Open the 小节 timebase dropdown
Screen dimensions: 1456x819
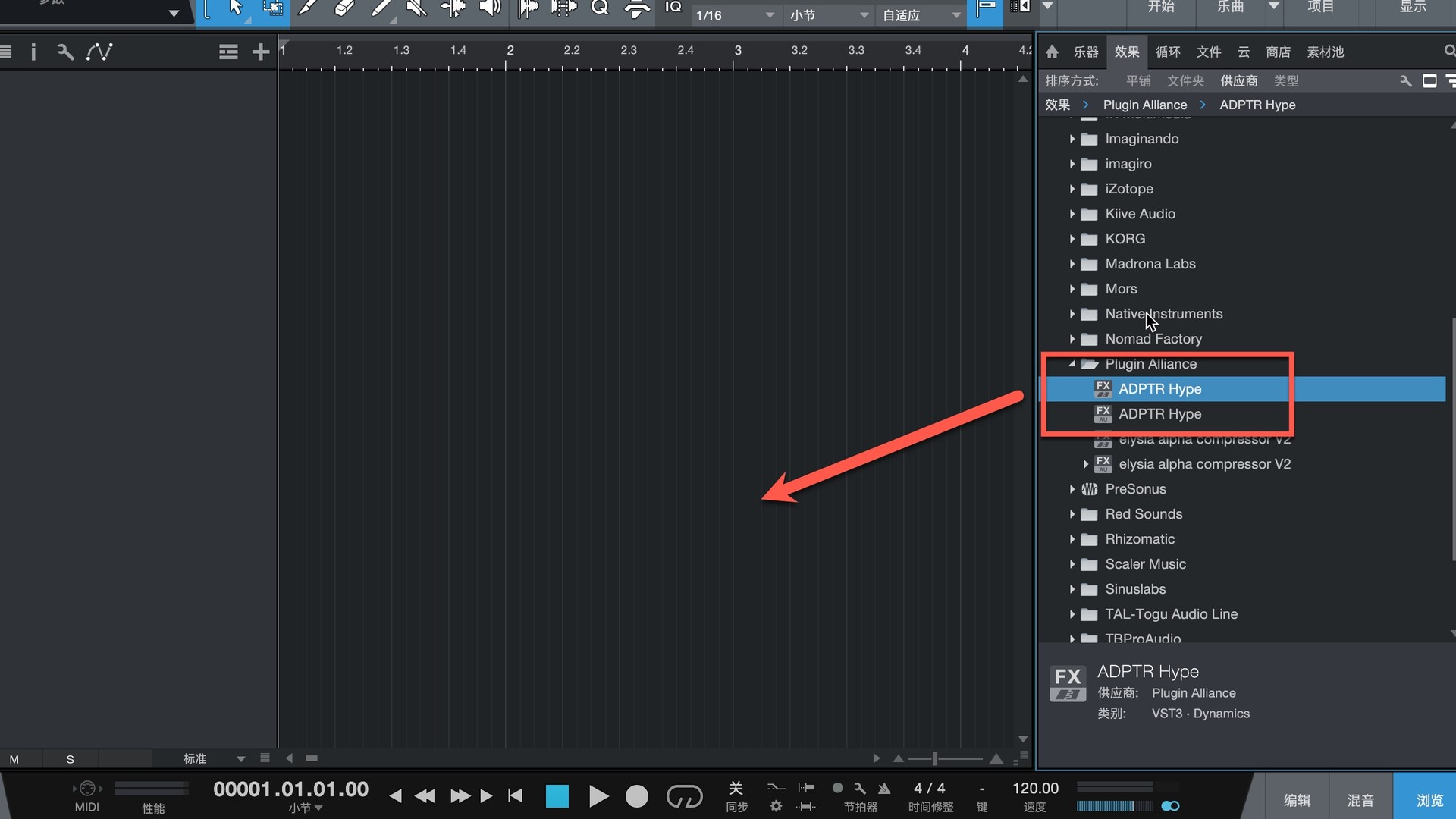(828, 15)
